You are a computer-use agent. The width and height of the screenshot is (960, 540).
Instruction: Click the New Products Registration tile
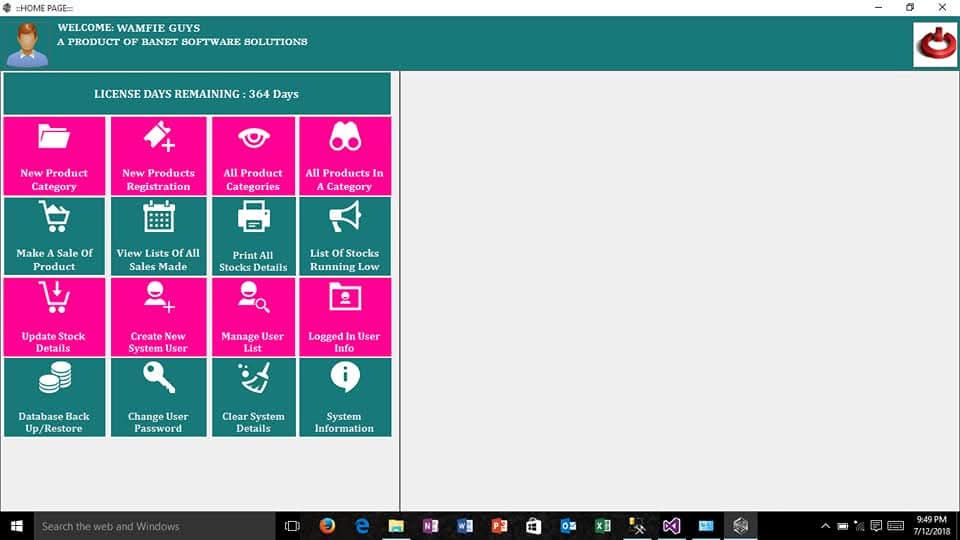(x=158, y=155)
